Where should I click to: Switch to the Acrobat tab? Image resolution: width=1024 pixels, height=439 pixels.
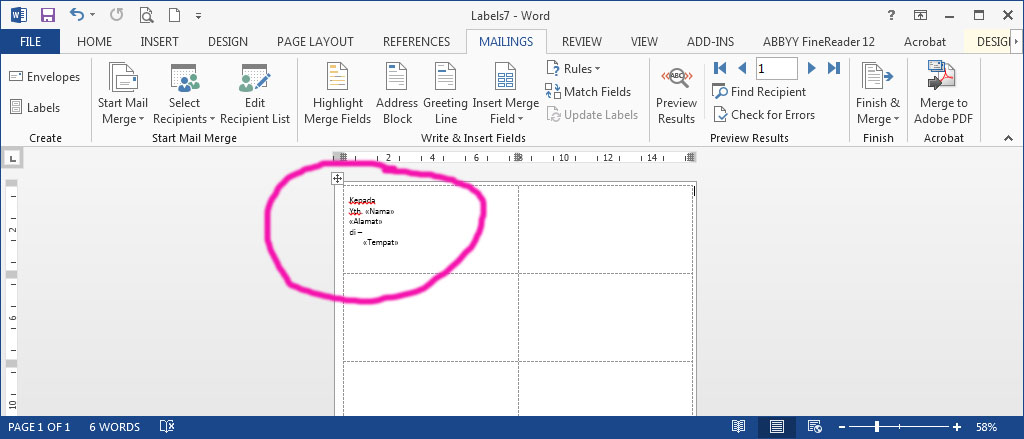pyautogui.click(x=925, y=42)
